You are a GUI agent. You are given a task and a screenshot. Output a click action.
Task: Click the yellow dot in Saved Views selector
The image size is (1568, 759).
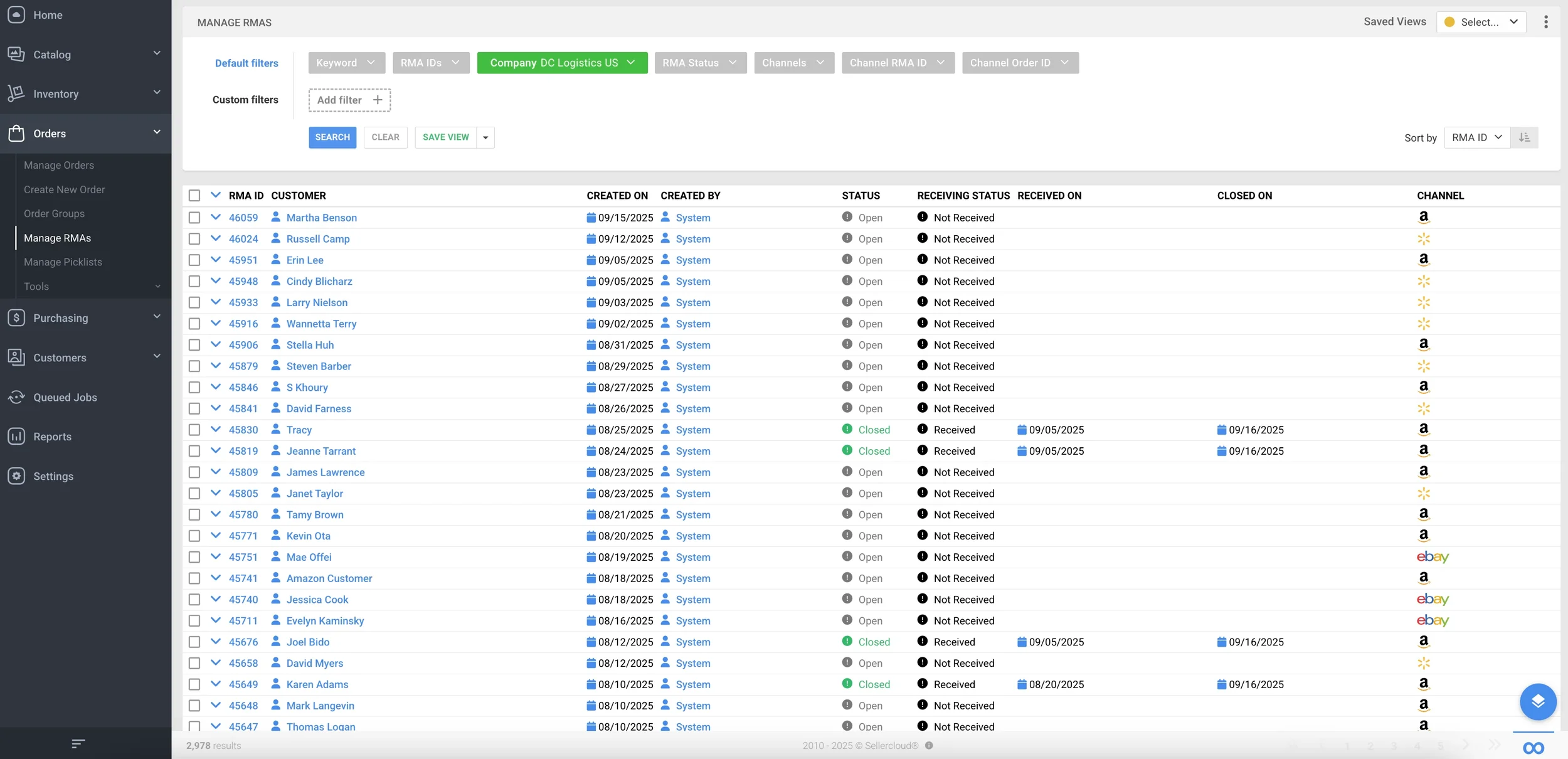click(1449, 22)
